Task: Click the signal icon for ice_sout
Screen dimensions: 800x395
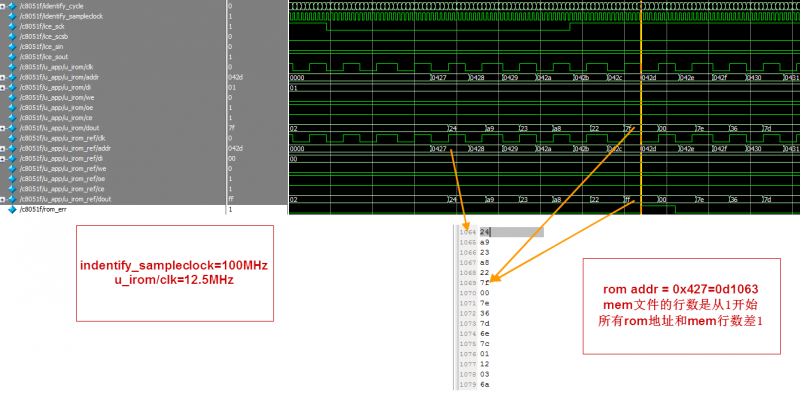Action: 12,57
